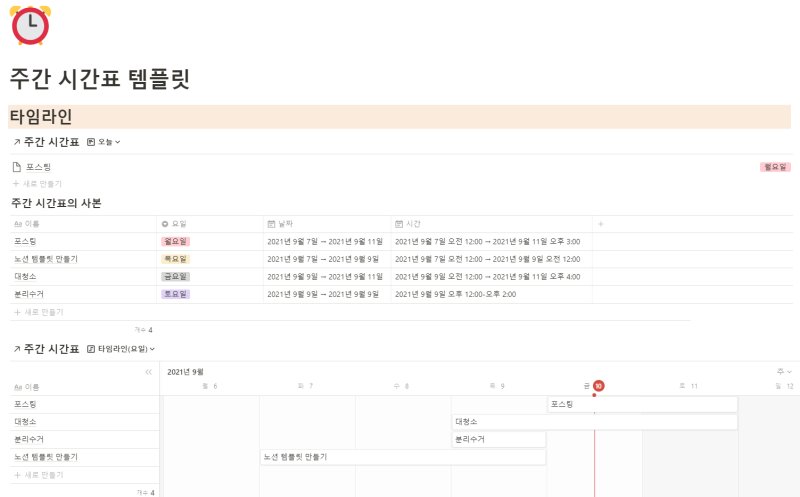Click 개수 4 below the 사본 table
Viewport: 800px width, 497px height.
coord(143,330)
